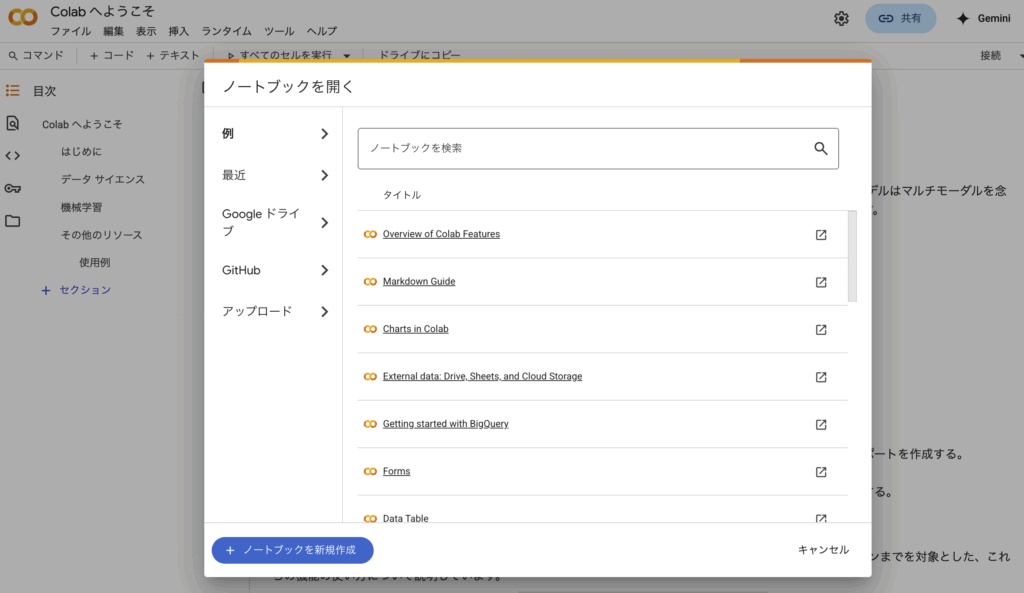This screenshot has height=593, width=1024.
Task: Open Getting started with BigQuery link
Action: [445, 424]
